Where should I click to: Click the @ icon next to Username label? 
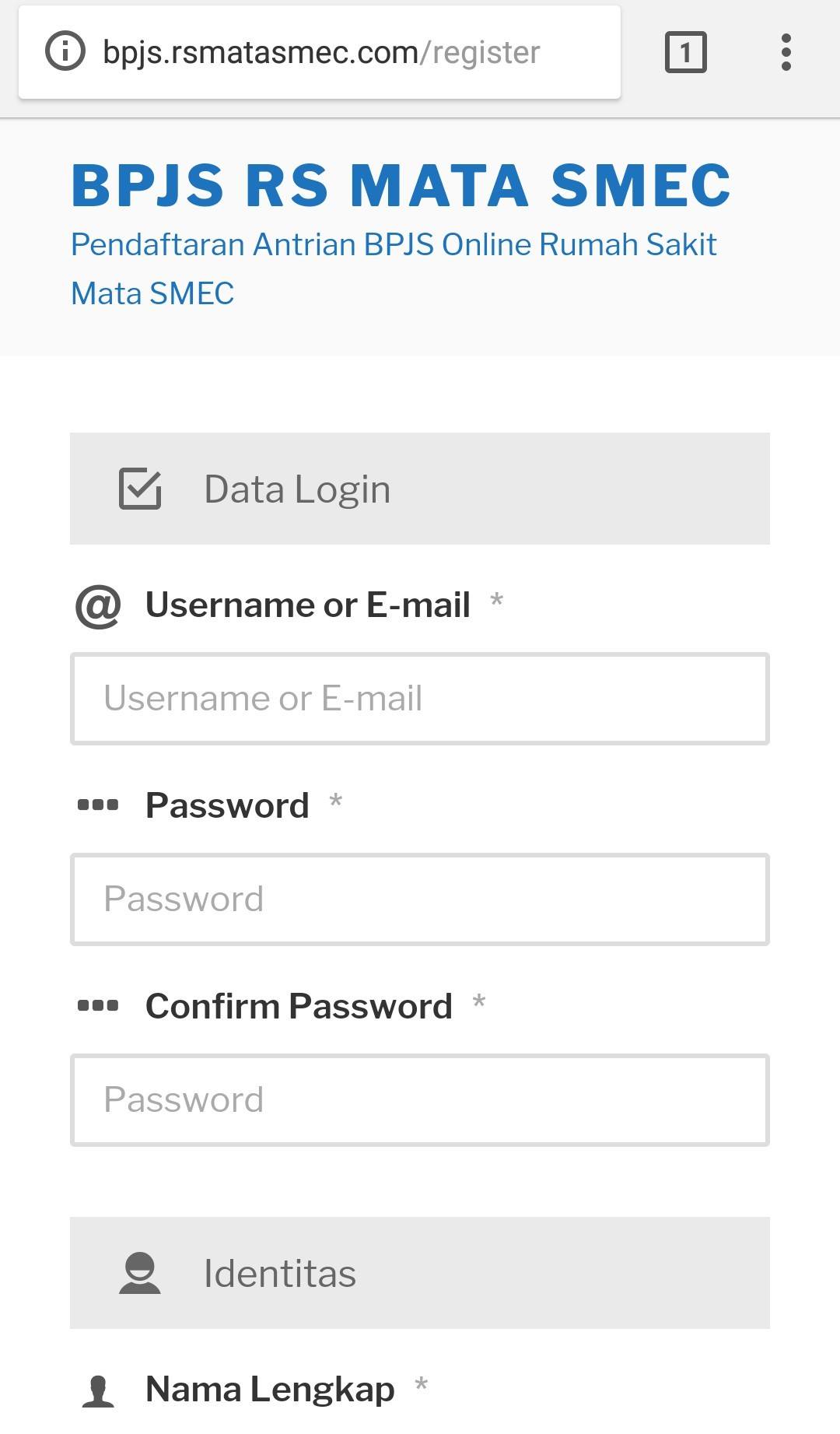(98, 605)
